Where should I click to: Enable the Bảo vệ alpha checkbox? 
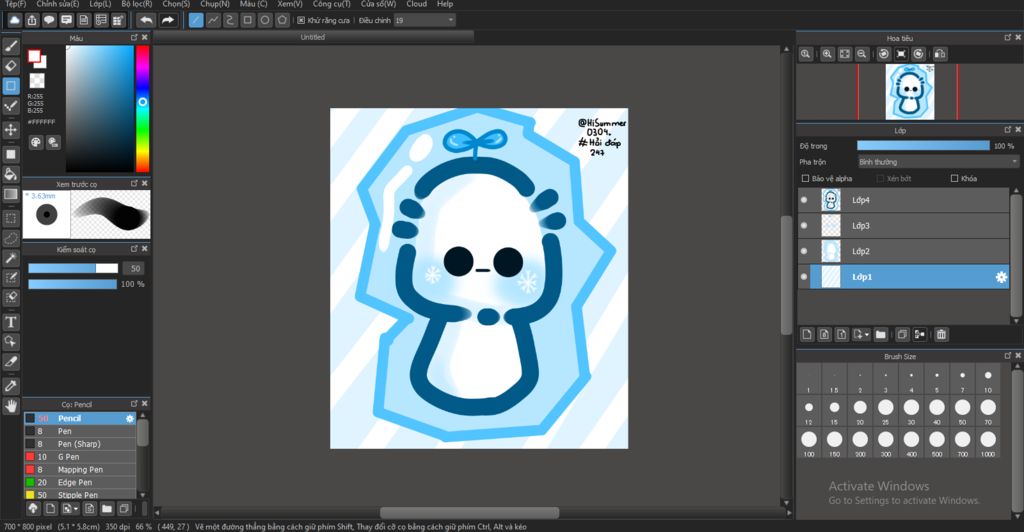tap(805, 178)
